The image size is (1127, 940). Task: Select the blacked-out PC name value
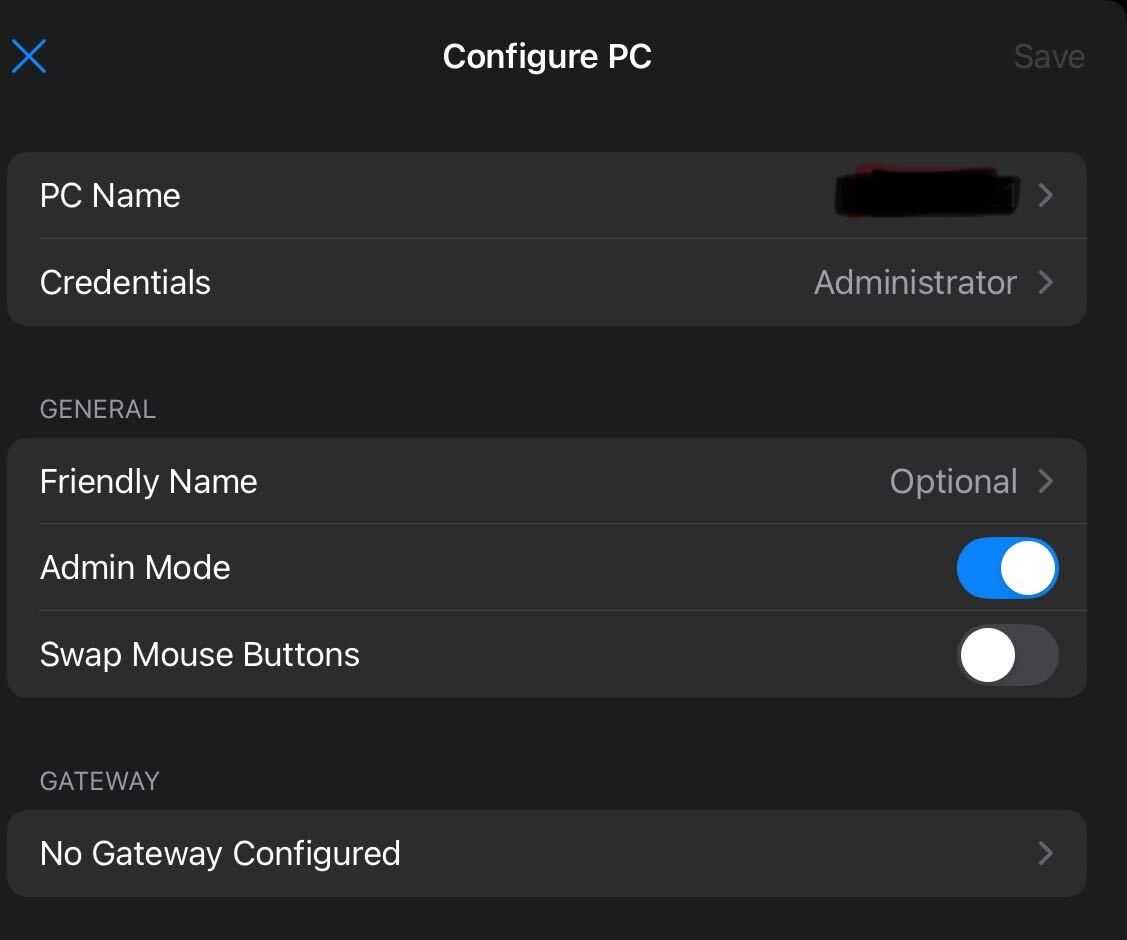pos(926,194)
